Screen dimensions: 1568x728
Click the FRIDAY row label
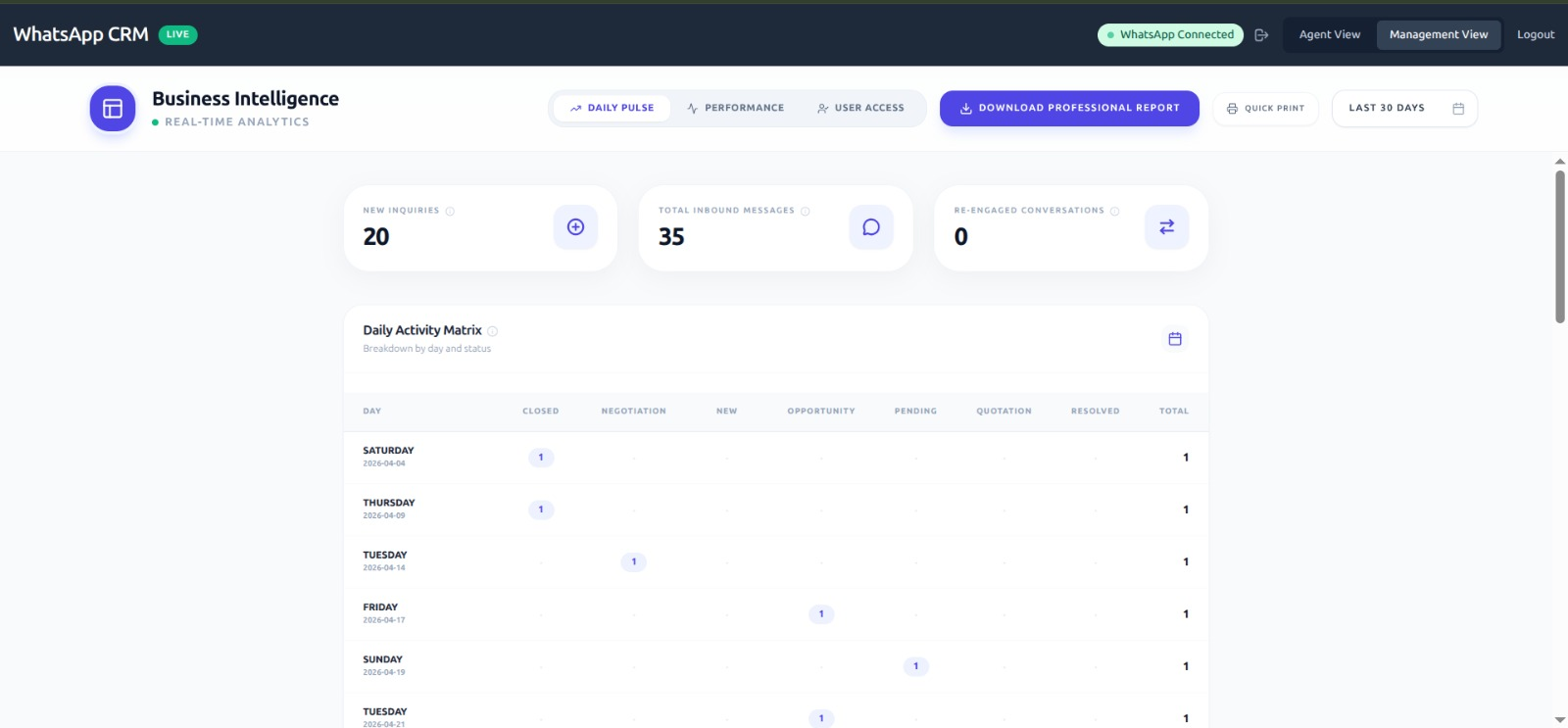[x=380, y=607]
